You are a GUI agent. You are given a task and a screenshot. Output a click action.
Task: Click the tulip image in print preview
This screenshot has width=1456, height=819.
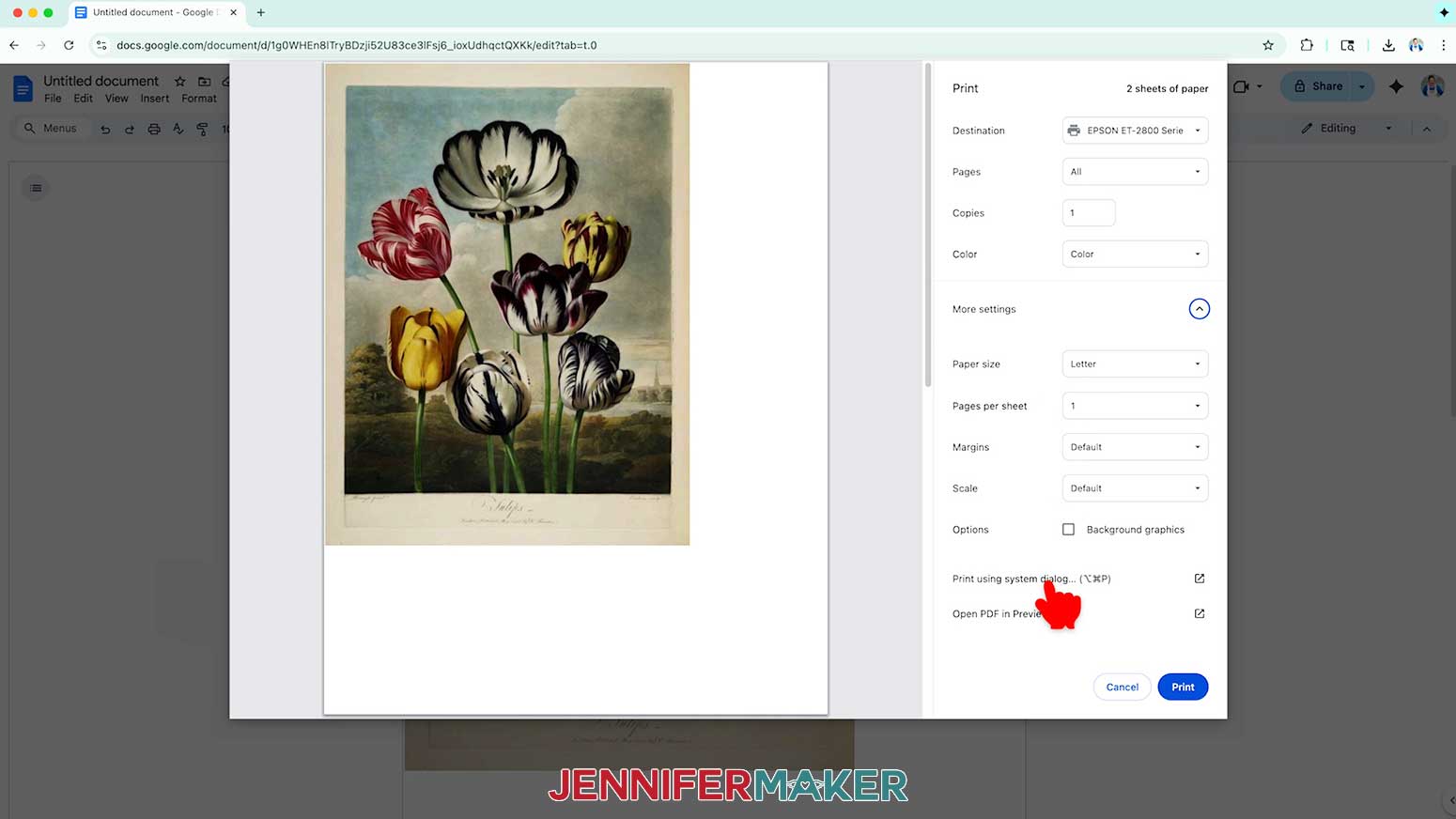(x=507, y=304)
